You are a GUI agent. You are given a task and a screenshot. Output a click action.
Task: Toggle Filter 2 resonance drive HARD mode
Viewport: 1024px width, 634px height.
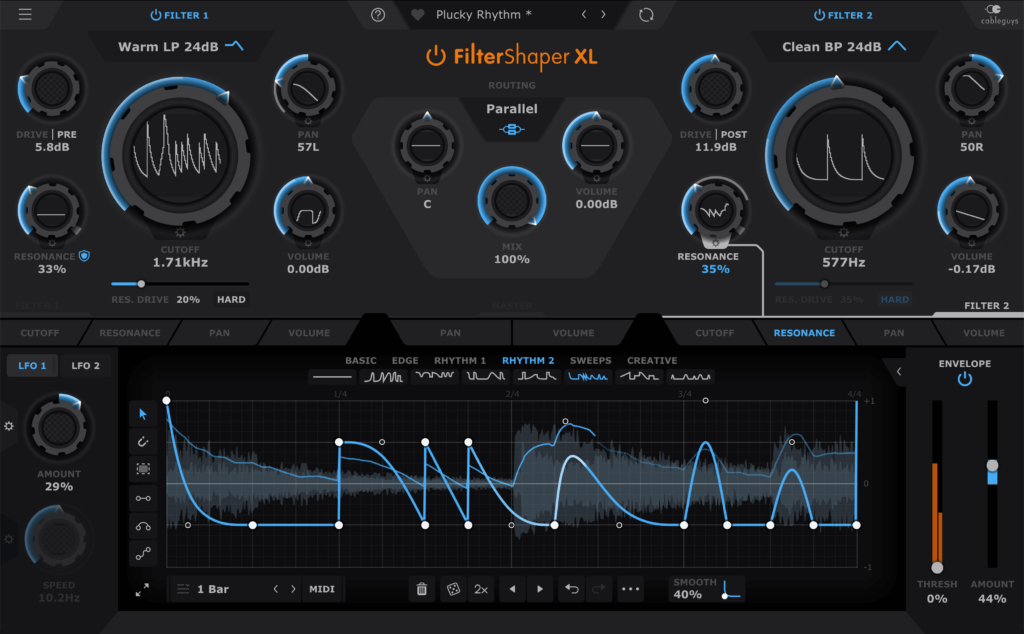895,300
